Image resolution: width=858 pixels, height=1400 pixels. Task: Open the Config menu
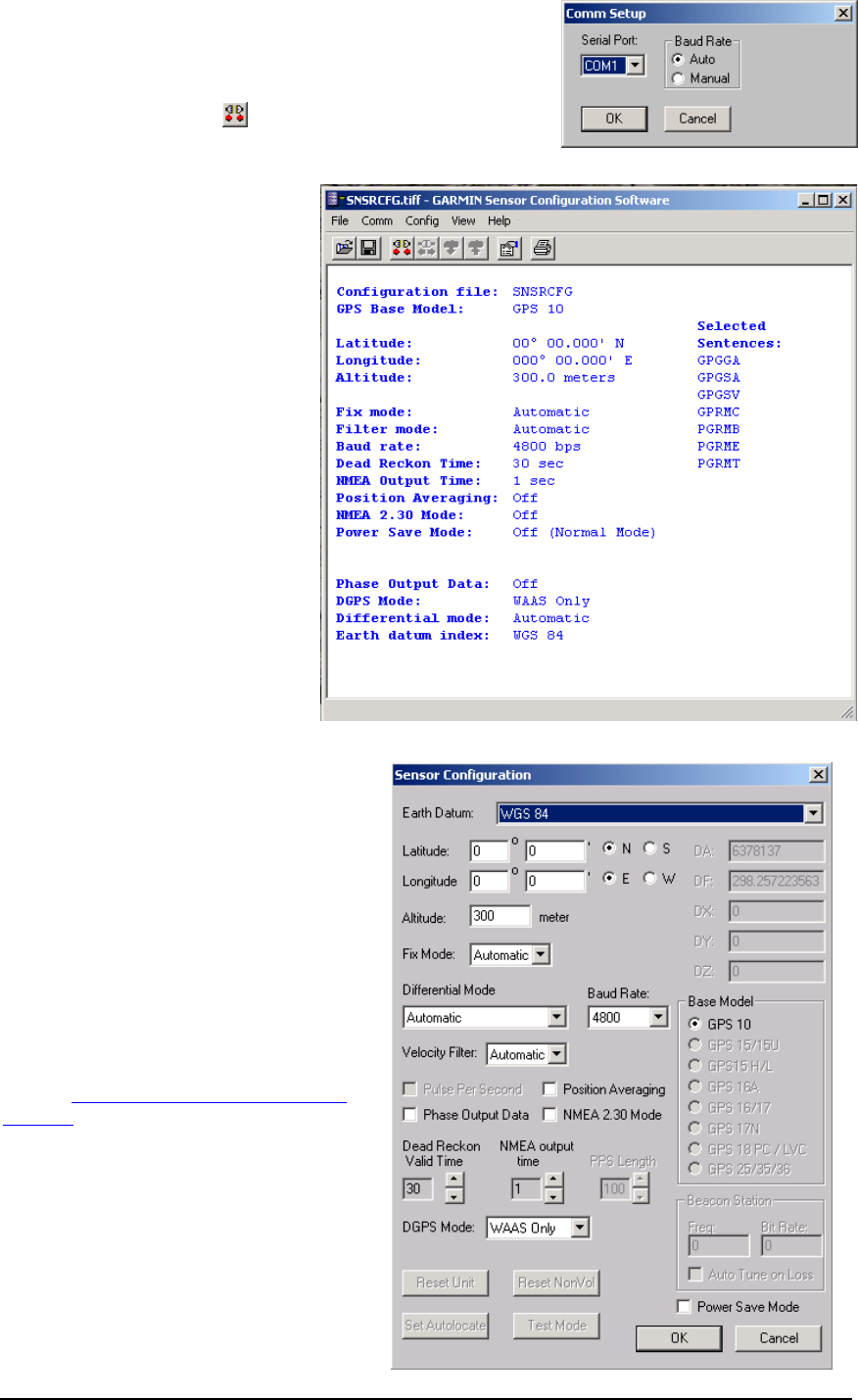pyautogui.click(x=422, y=221)
